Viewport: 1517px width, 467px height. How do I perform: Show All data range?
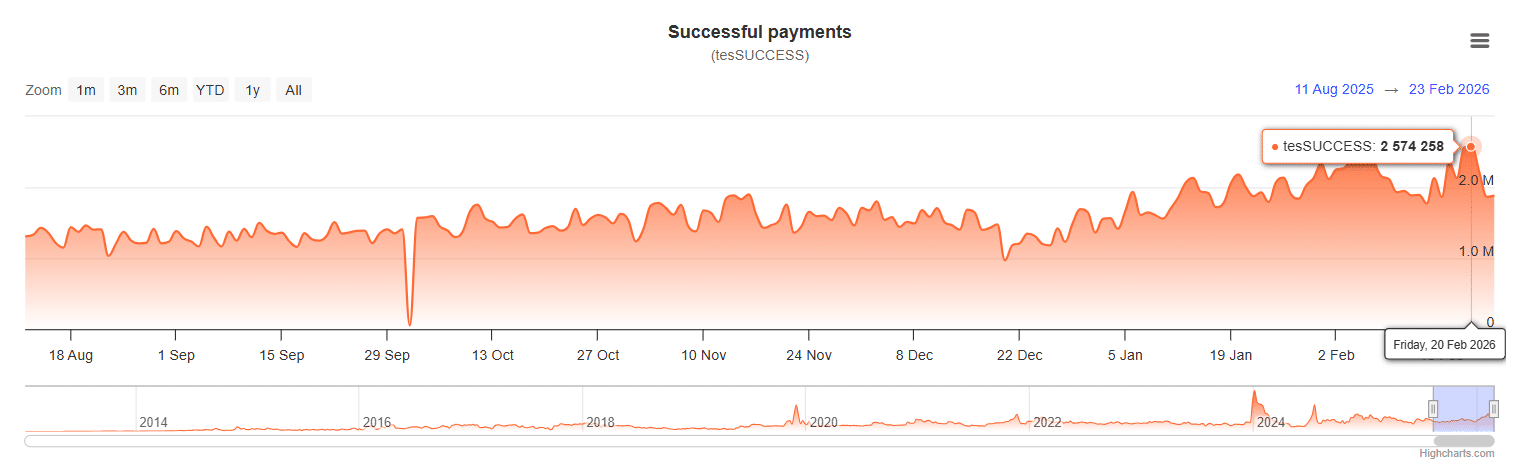click(x=293, y=90)
